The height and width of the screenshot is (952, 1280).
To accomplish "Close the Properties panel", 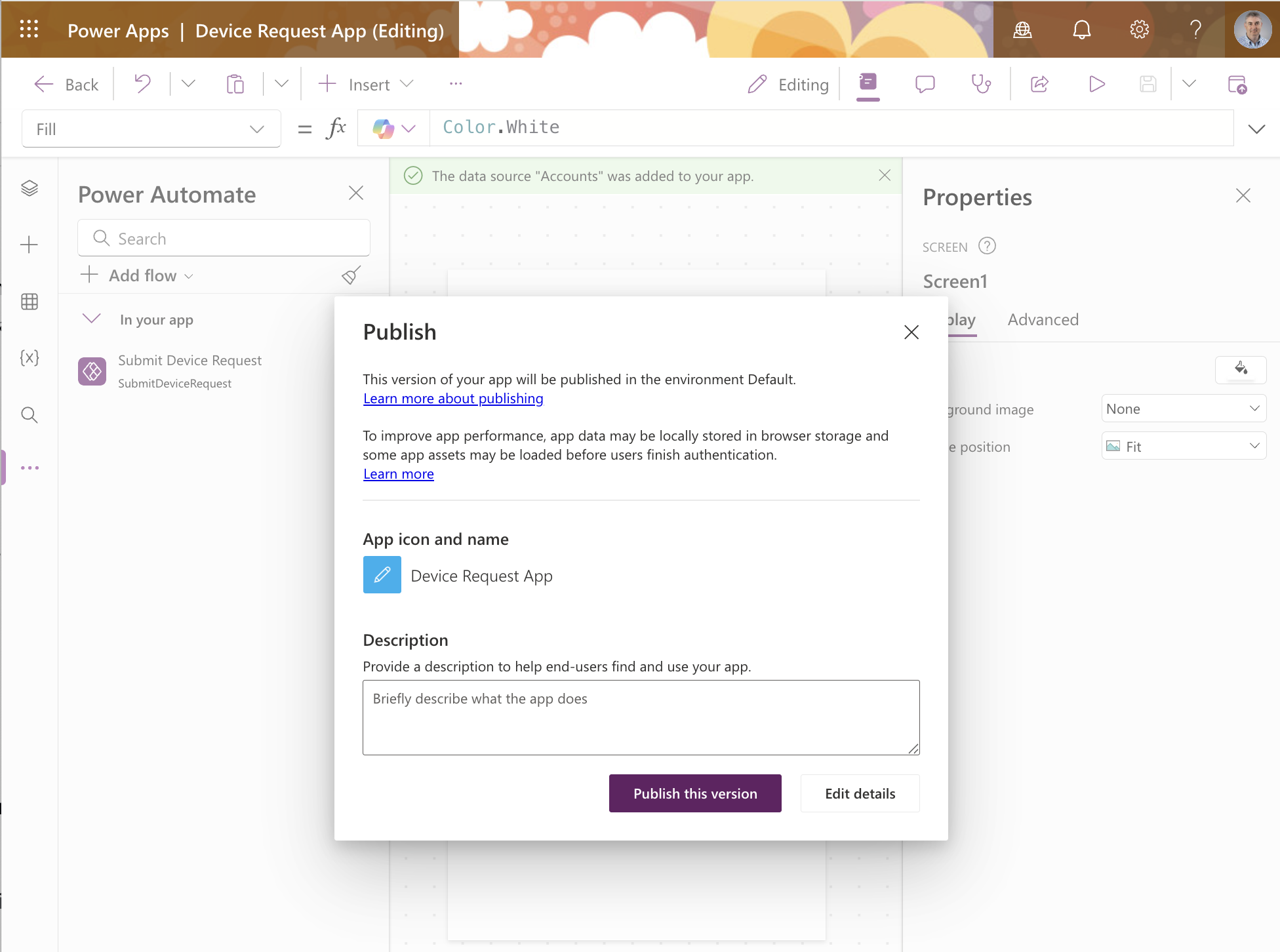I will point(1243,195).
